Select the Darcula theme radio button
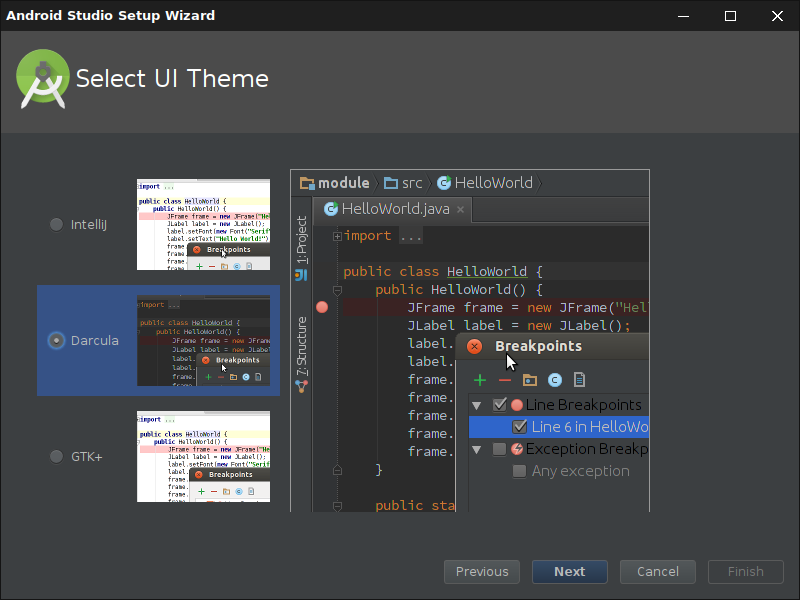 (56, 341)
